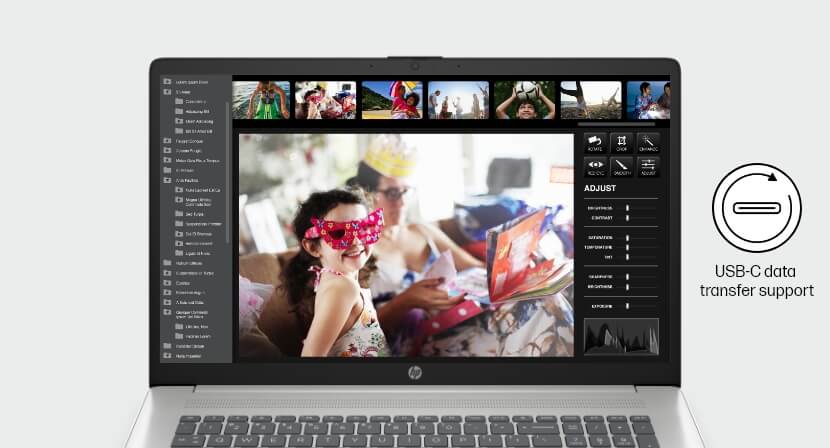Select the Rotate tool icon
This screenshot has width=830, height=448.
click(x=595, y=142)
